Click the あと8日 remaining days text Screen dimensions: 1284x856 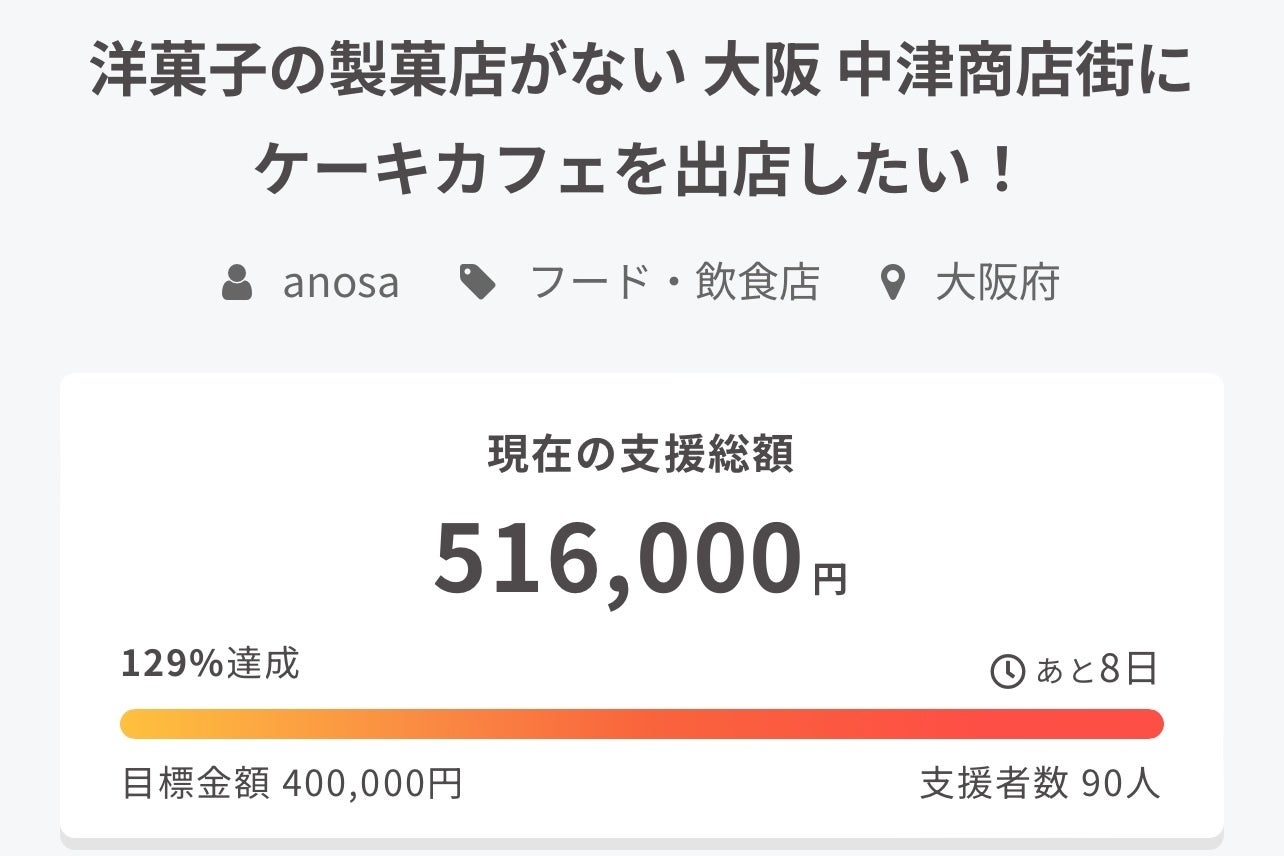click(1096, 670)
